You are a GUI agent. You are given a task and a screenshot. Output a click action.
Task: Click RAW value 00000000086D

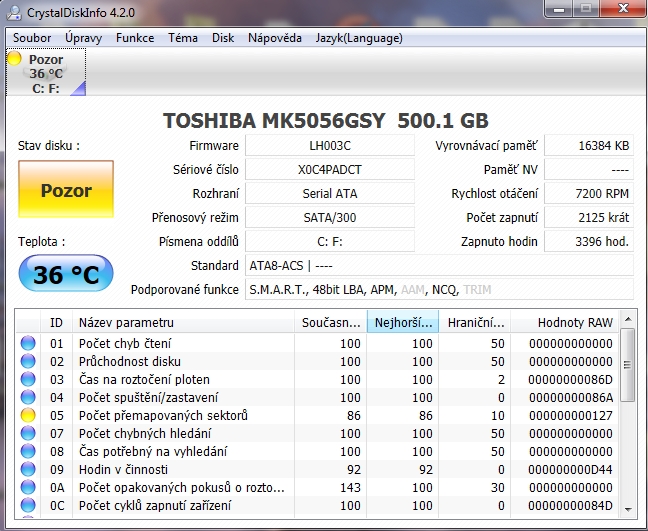click(x=571, y=379)
